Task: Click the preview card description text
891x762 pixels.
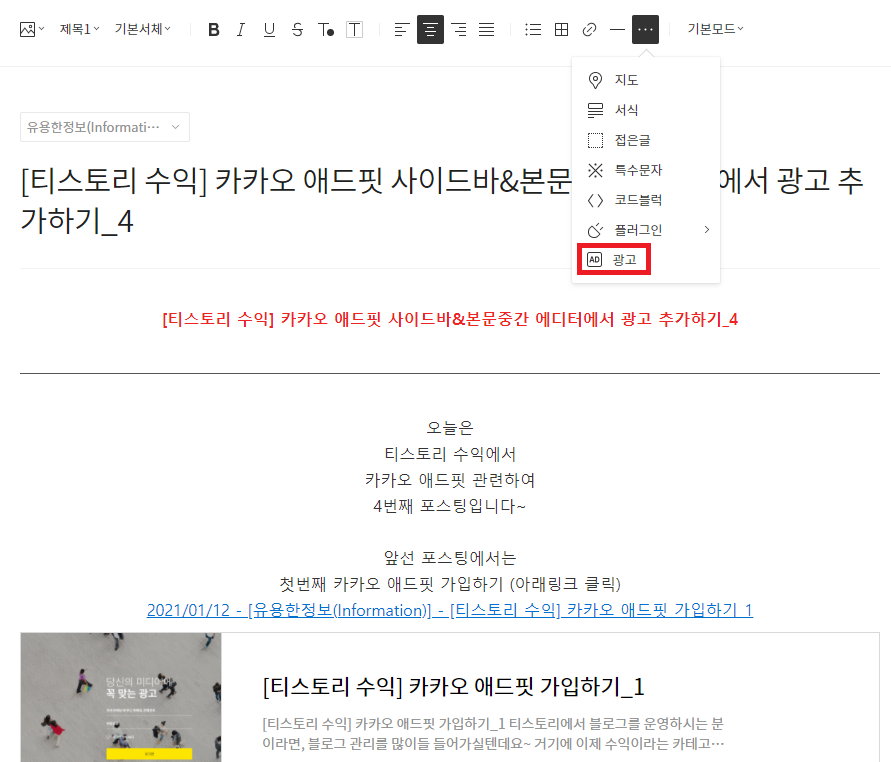Action: click(493, 734)
